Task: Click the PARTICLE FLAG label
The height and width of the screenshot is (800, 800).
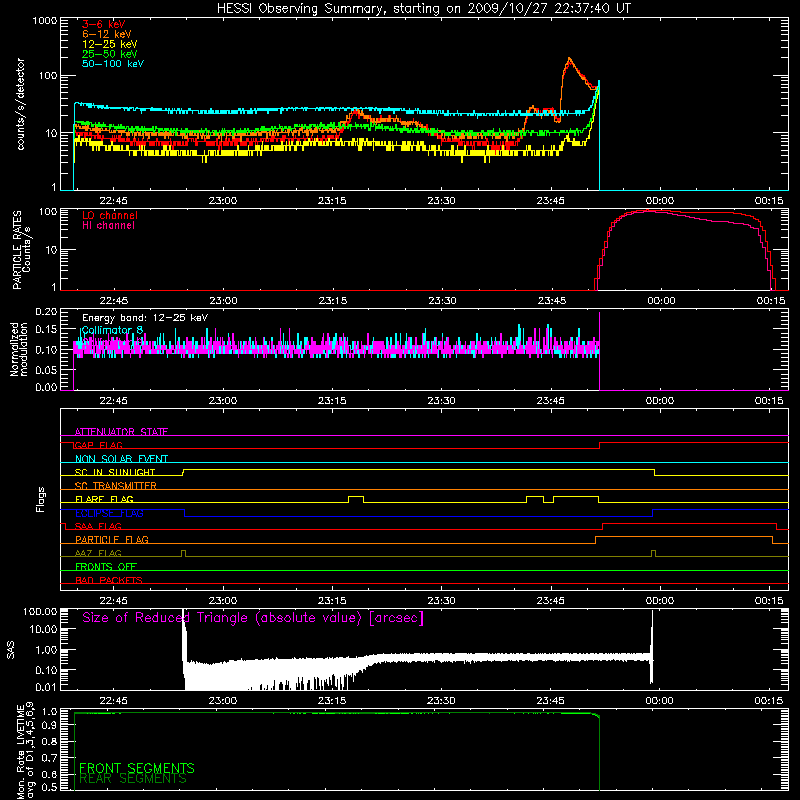Action: [112, 539]
